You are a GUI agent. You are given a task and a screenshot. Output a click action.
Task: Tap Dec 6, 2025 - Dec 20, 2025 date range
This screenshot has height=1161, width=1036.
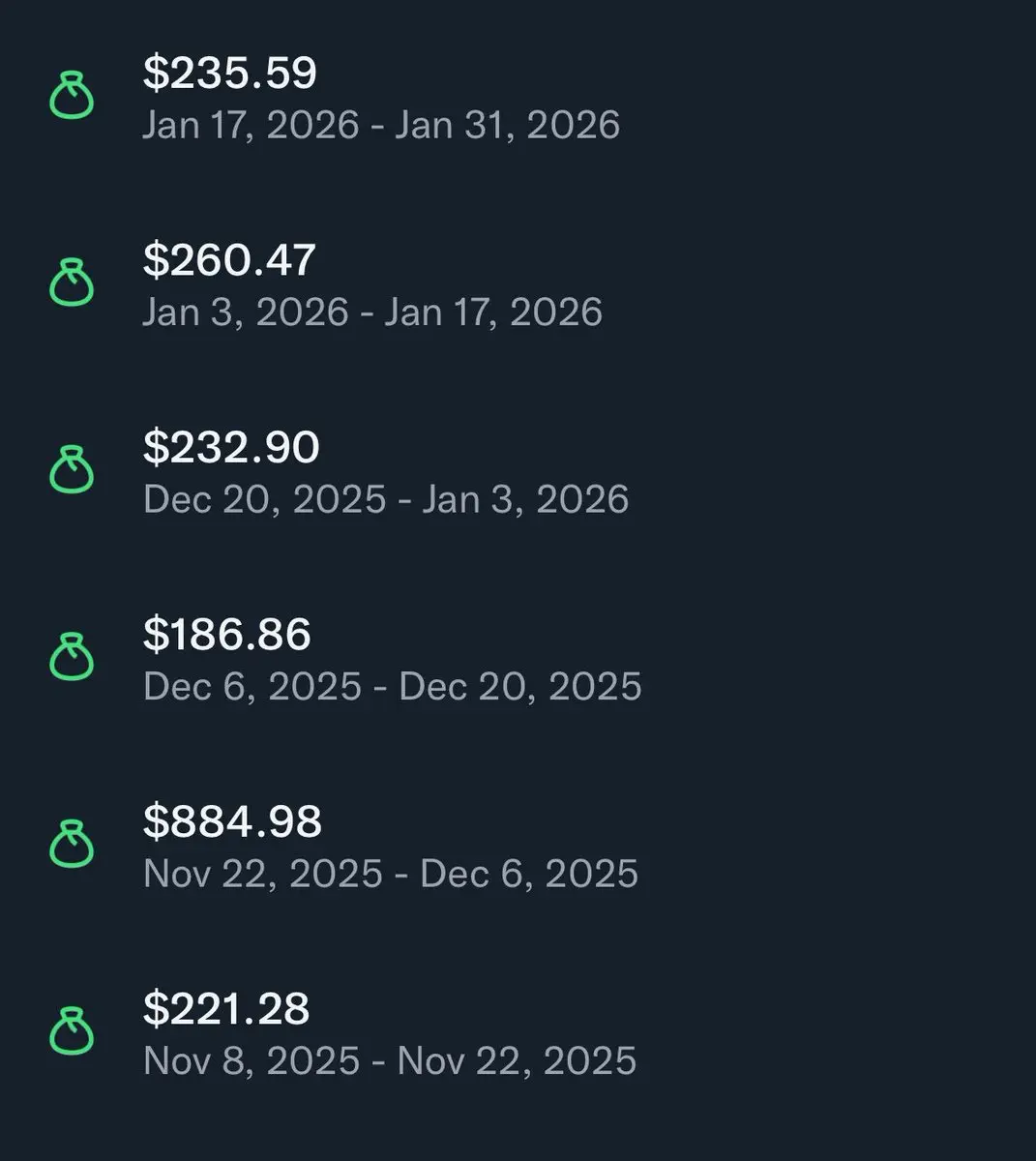[392, 686]
